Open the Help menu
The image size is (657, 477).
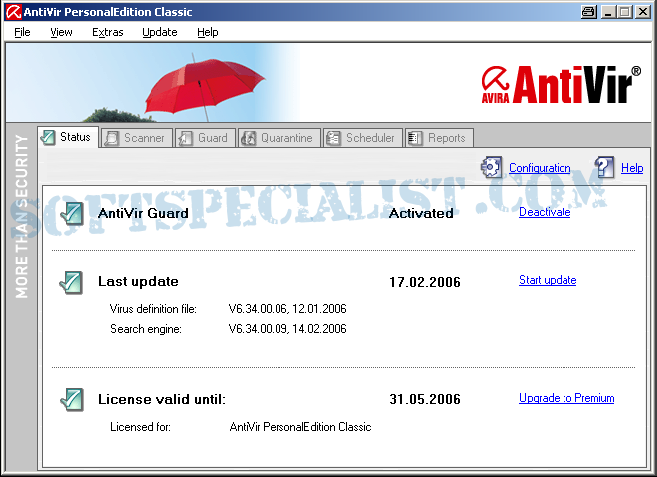207,32
